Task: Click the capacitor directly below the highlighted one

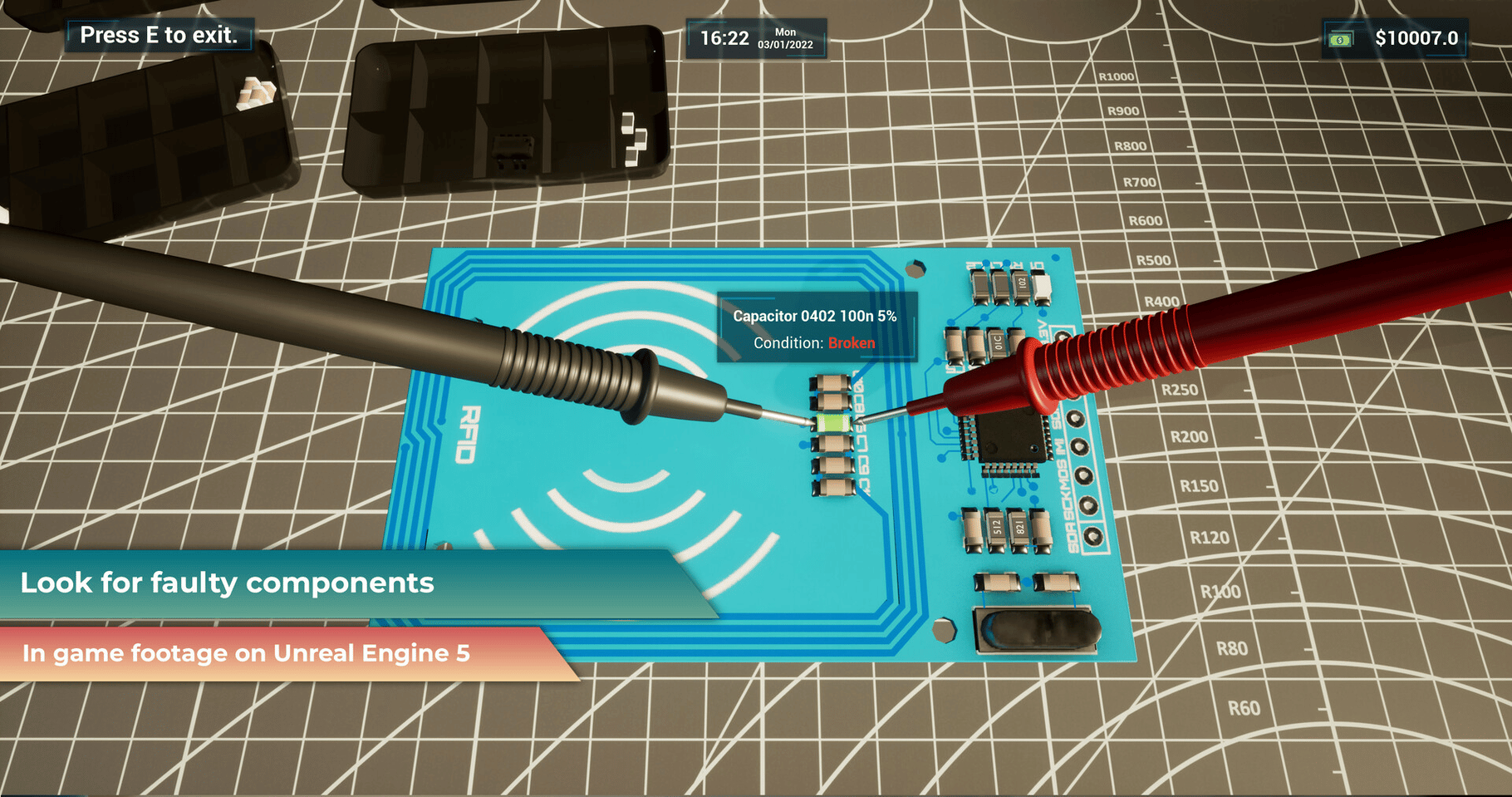Action: [833, 444]
